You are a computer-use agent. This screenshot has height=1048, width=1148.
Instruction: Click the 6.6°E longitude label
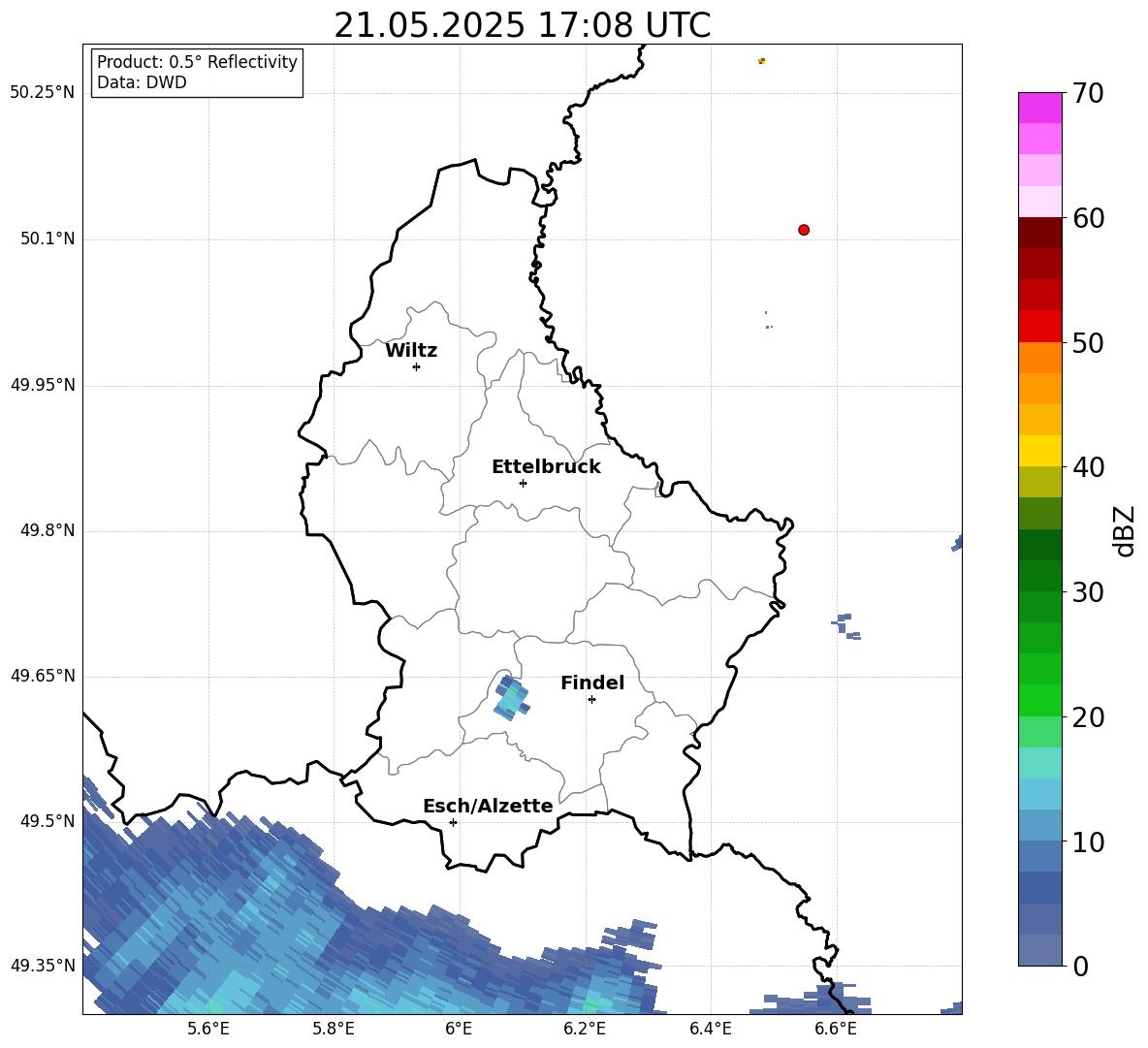tap(836, 1029)
